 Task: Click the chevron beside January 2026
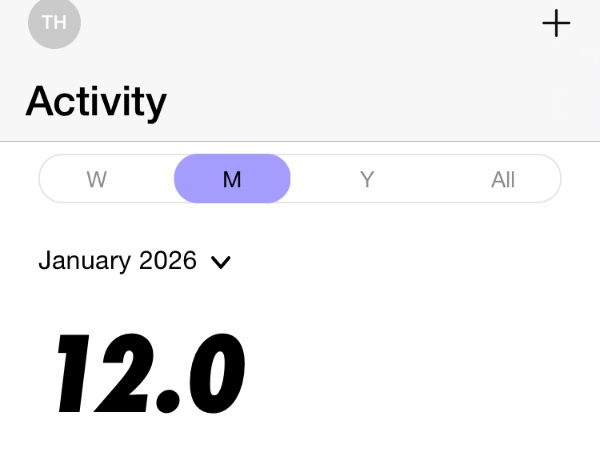coord(221,262)
